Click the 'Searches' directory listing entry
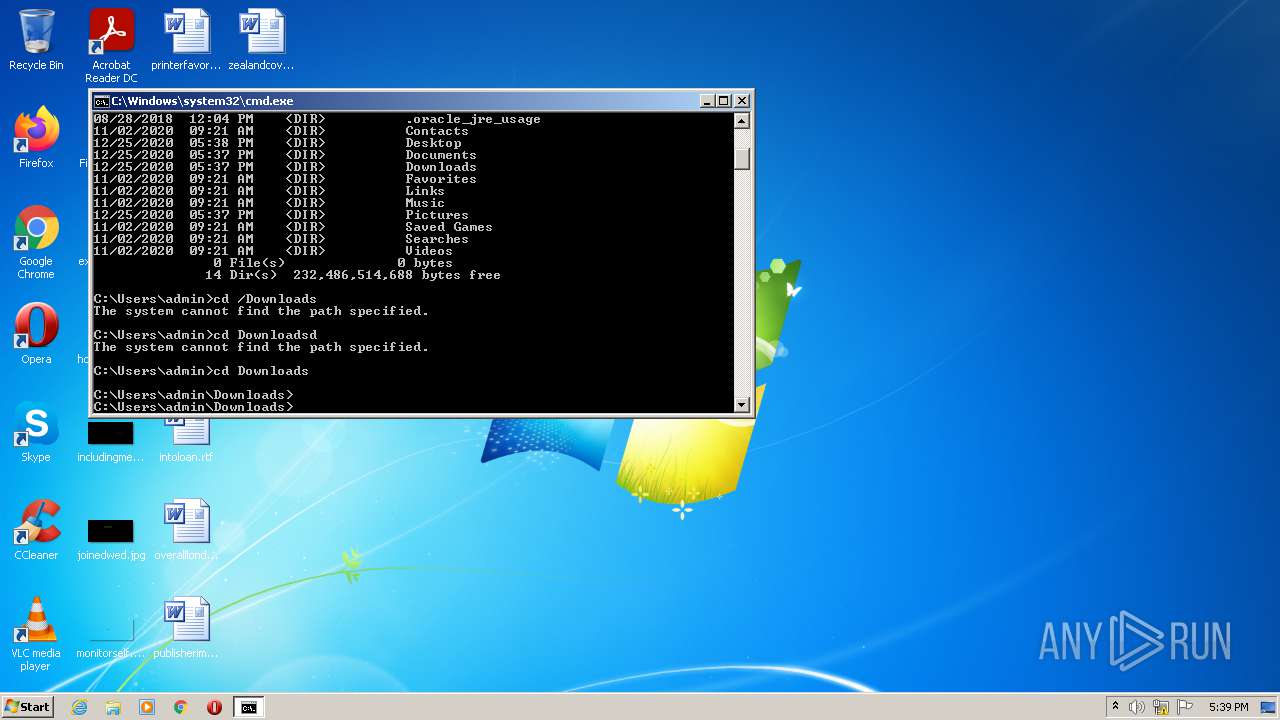Screen dimensions: 1280x720 point(437,239)
